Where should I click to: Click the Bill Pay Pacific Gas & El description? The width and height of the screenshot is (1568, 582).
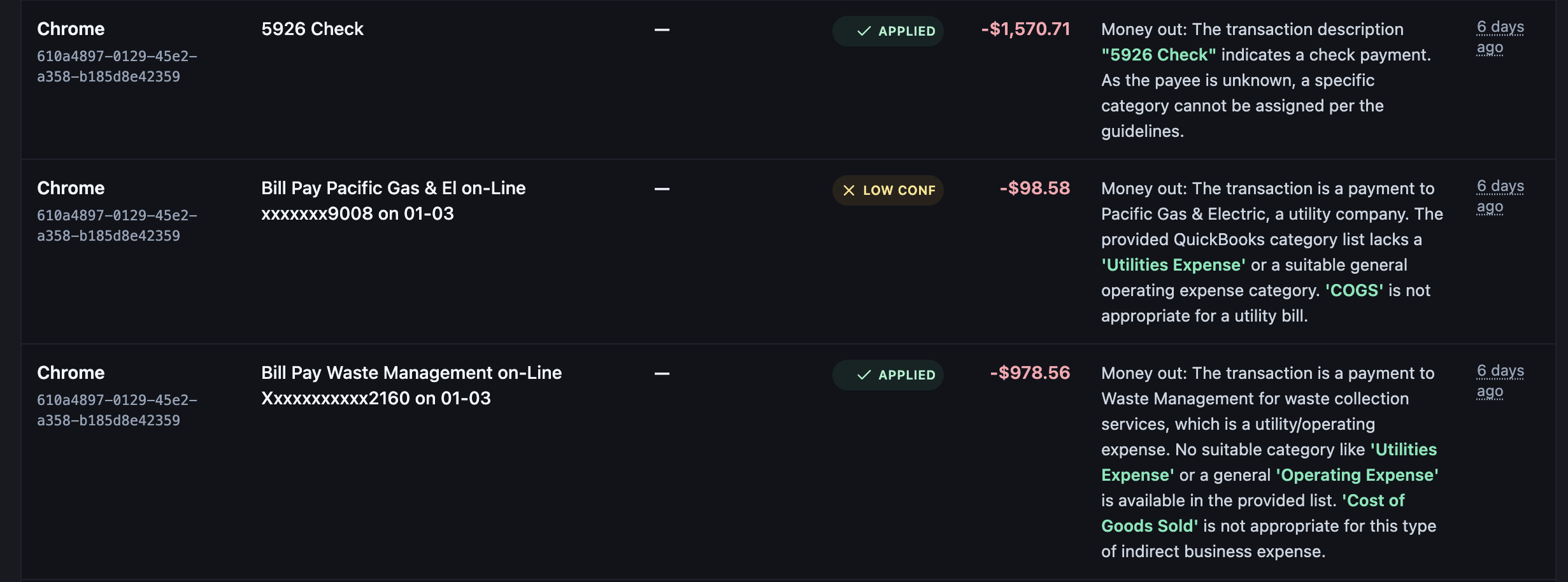tap(393, 201)
